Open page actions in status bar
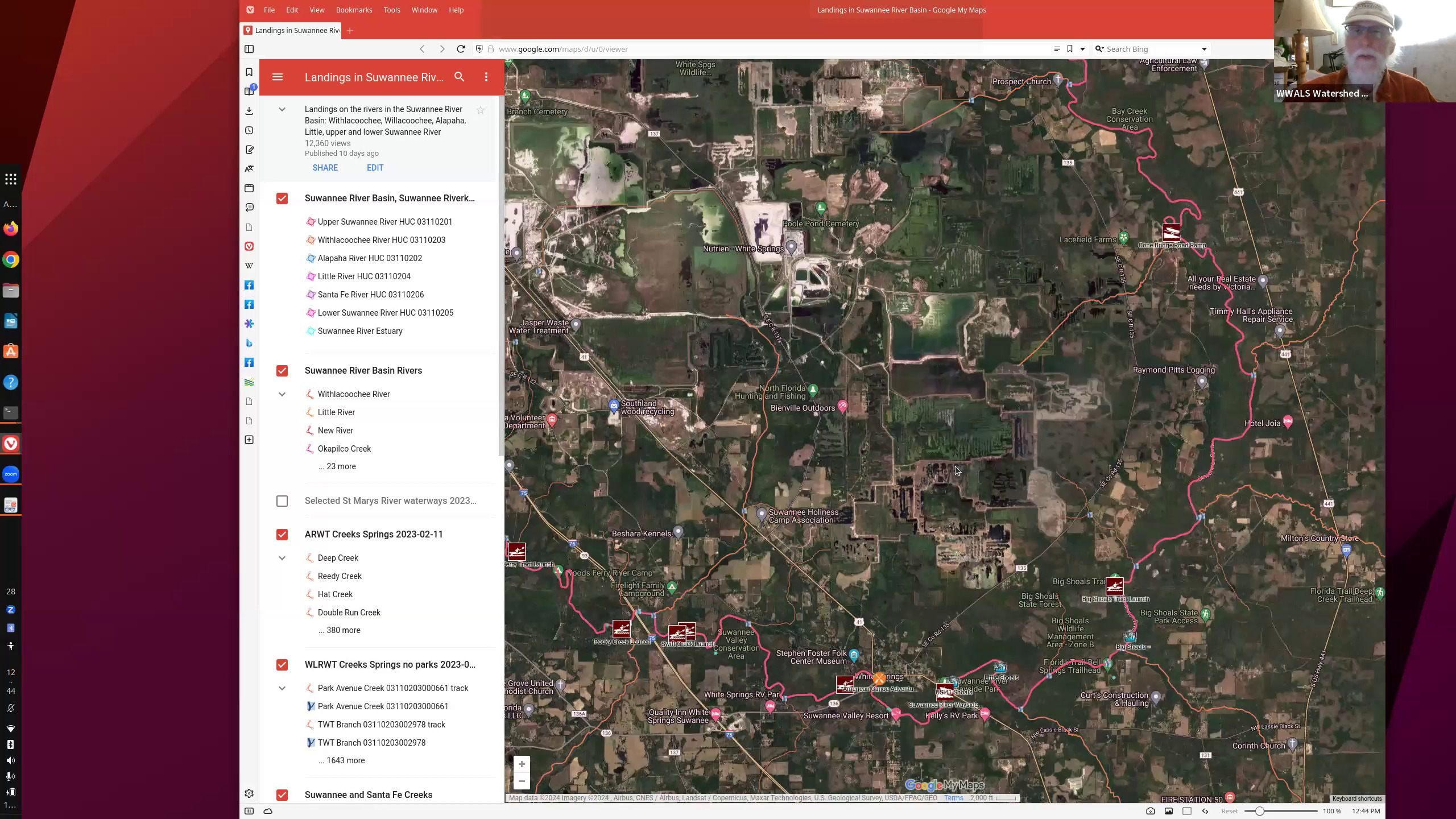The image size is (1456, 819). pyautogui.click(x=1205, y=811)
